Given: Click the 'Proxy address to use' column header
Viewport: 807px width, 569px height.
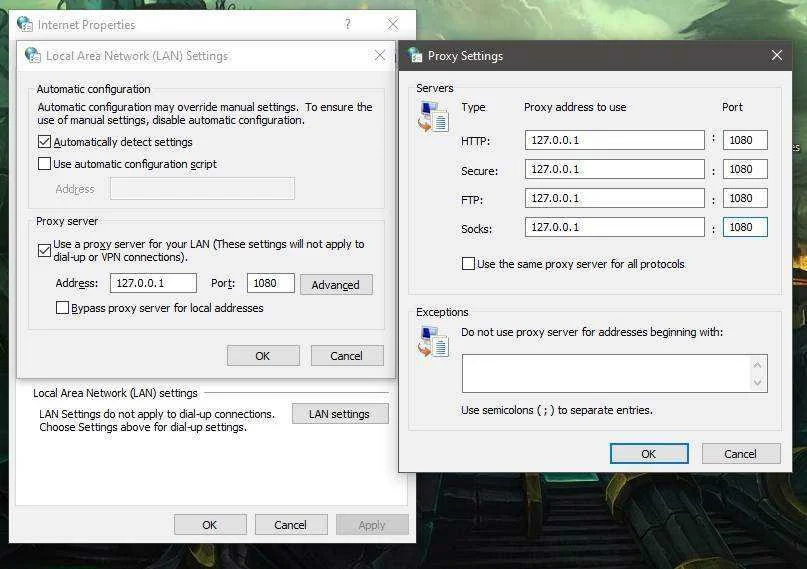Looking at the screenshot, I should point(575,107).
